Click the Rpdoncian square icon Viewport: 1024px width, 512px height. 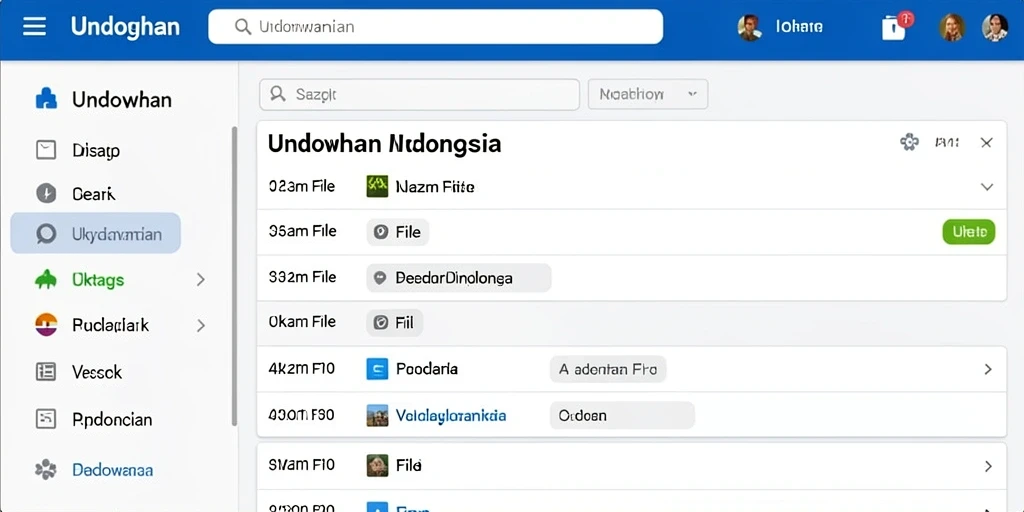click(x=46, y=419)
